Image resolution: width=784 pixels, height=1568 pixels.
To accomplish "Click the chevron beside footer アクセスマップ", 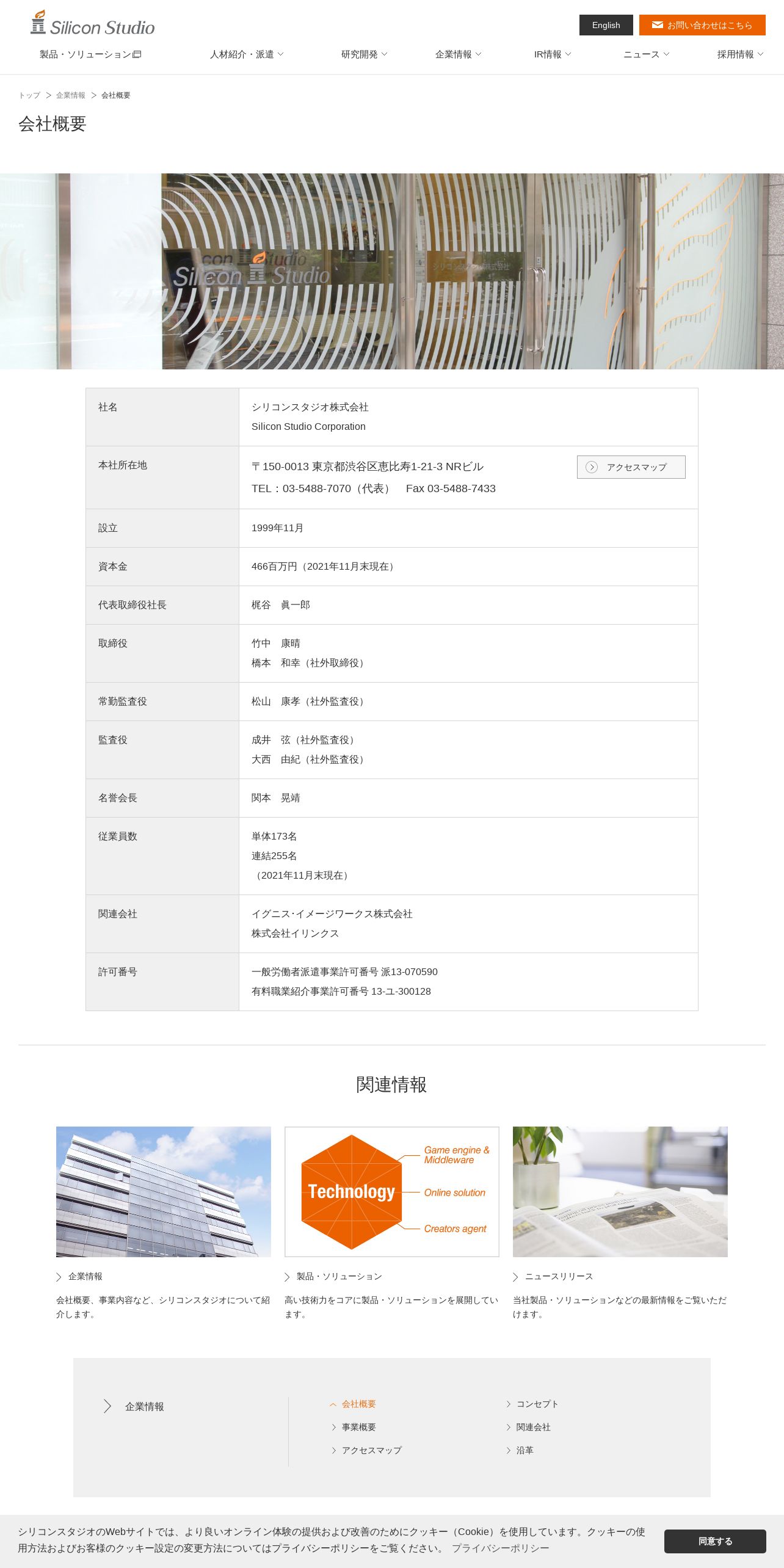I will coord(334,1450).
